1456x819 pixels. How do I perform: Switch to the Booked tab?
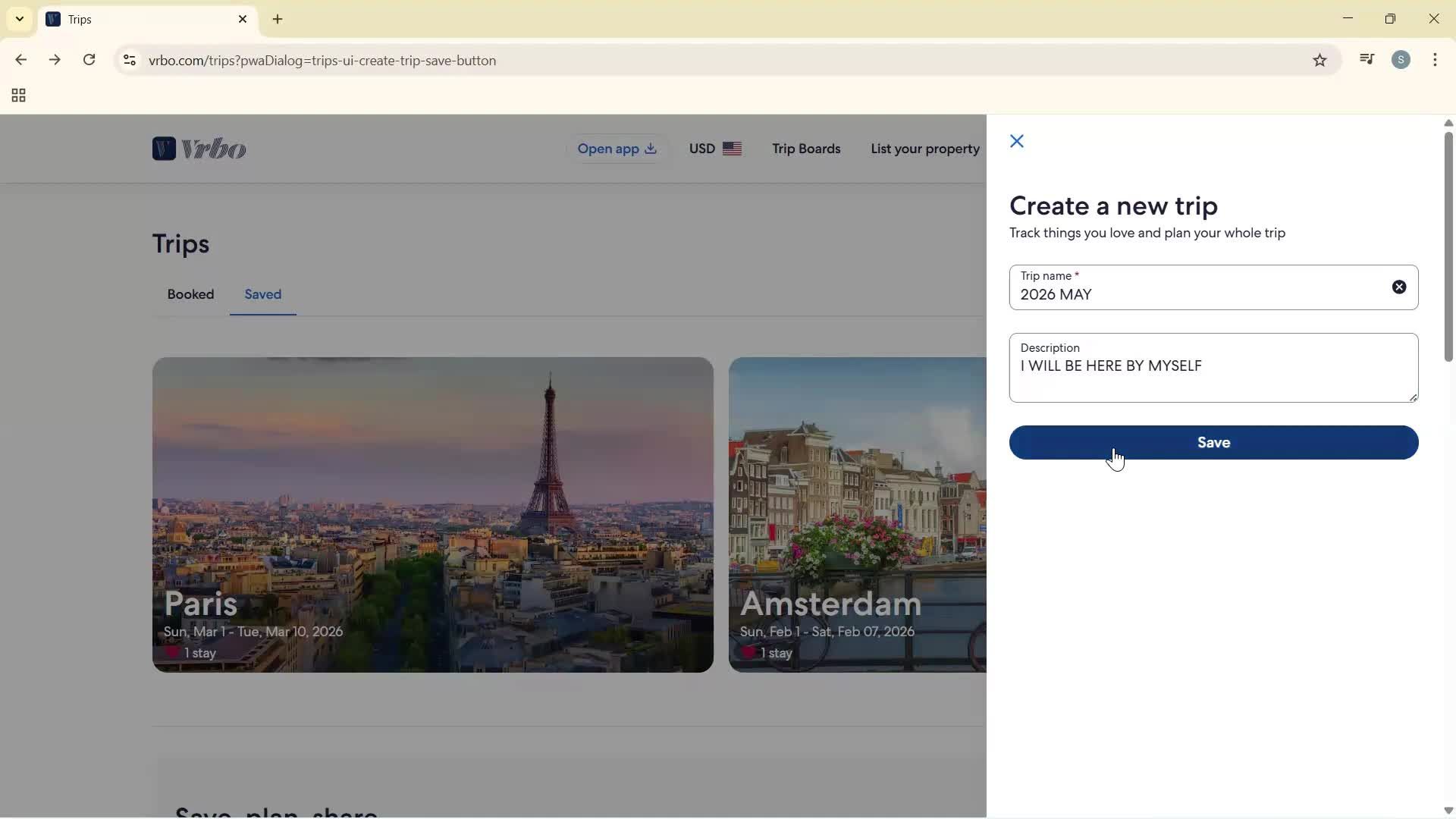(190, 295)
